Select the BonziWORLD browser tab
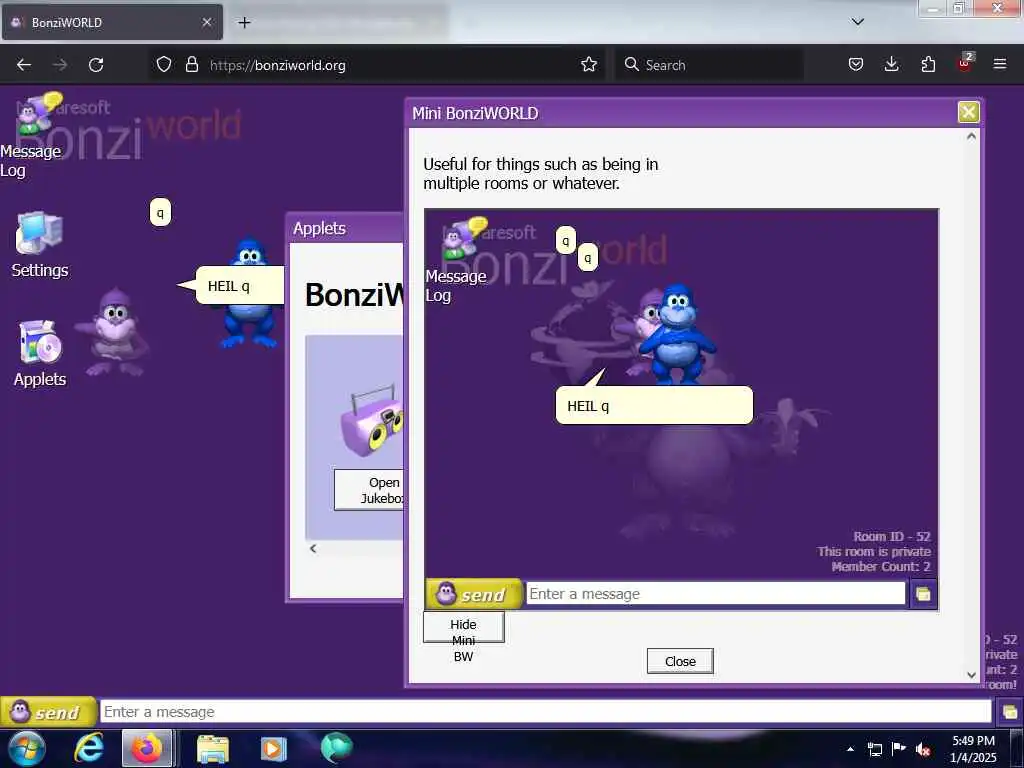 [112, 22]
